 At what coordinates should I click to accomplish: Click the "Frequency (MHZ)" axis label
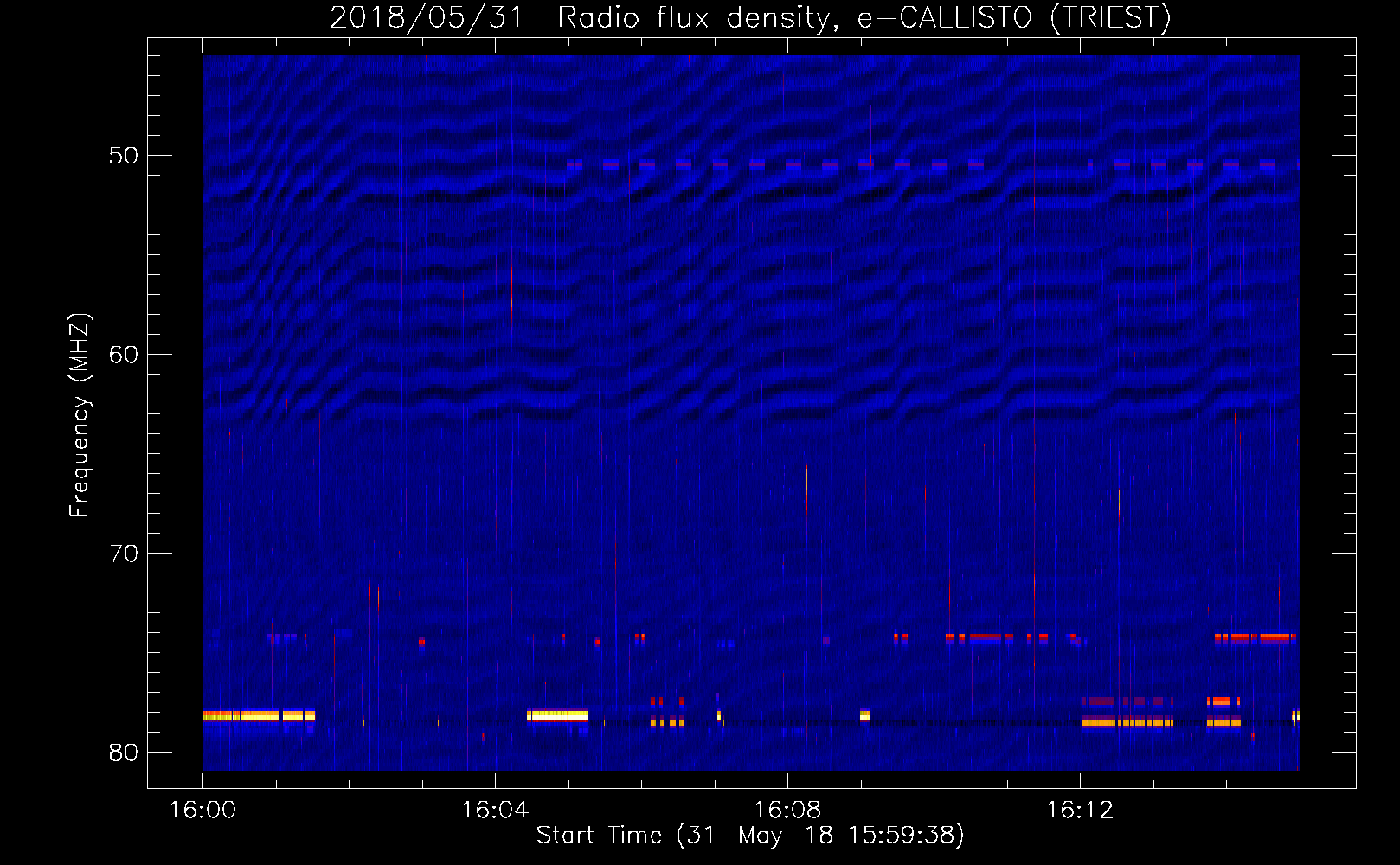point(80,415)
